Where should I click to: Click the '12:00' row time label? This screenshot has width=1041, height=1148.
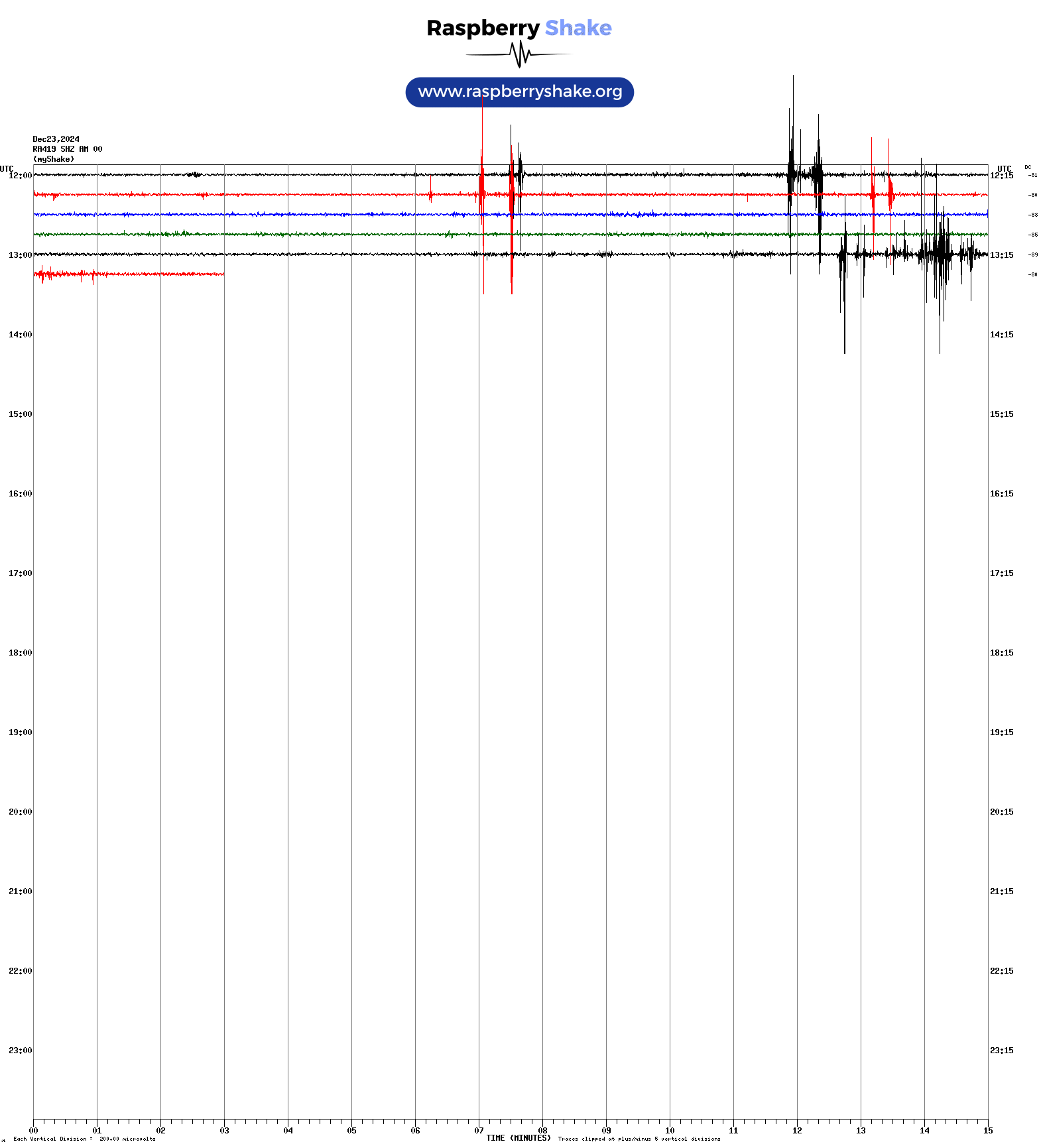(x=21, y=176)
